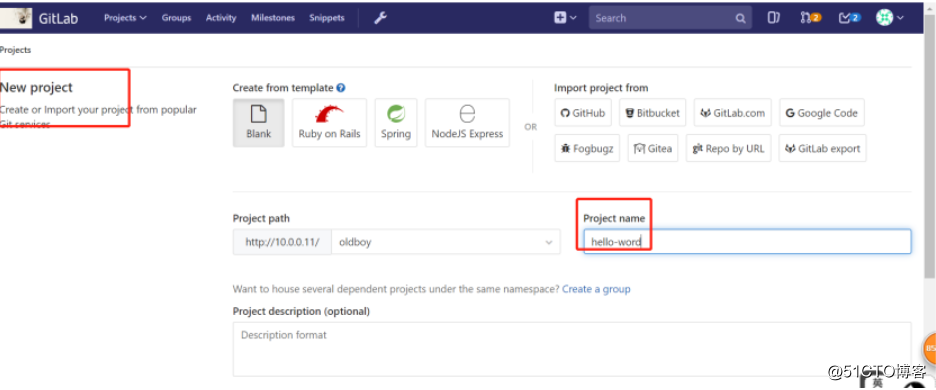The image size is (936, 390).
Task: Select the NodeJS Express template
Action: tap(467, 122)
